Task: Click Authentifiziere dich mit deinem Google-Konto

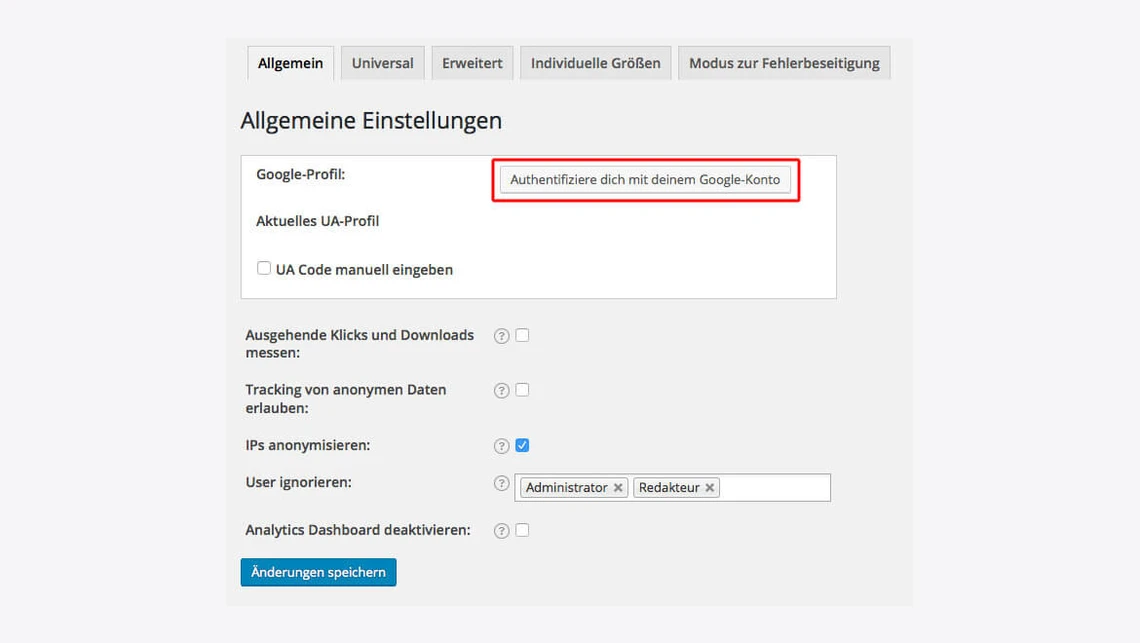Action: point(645,180)
